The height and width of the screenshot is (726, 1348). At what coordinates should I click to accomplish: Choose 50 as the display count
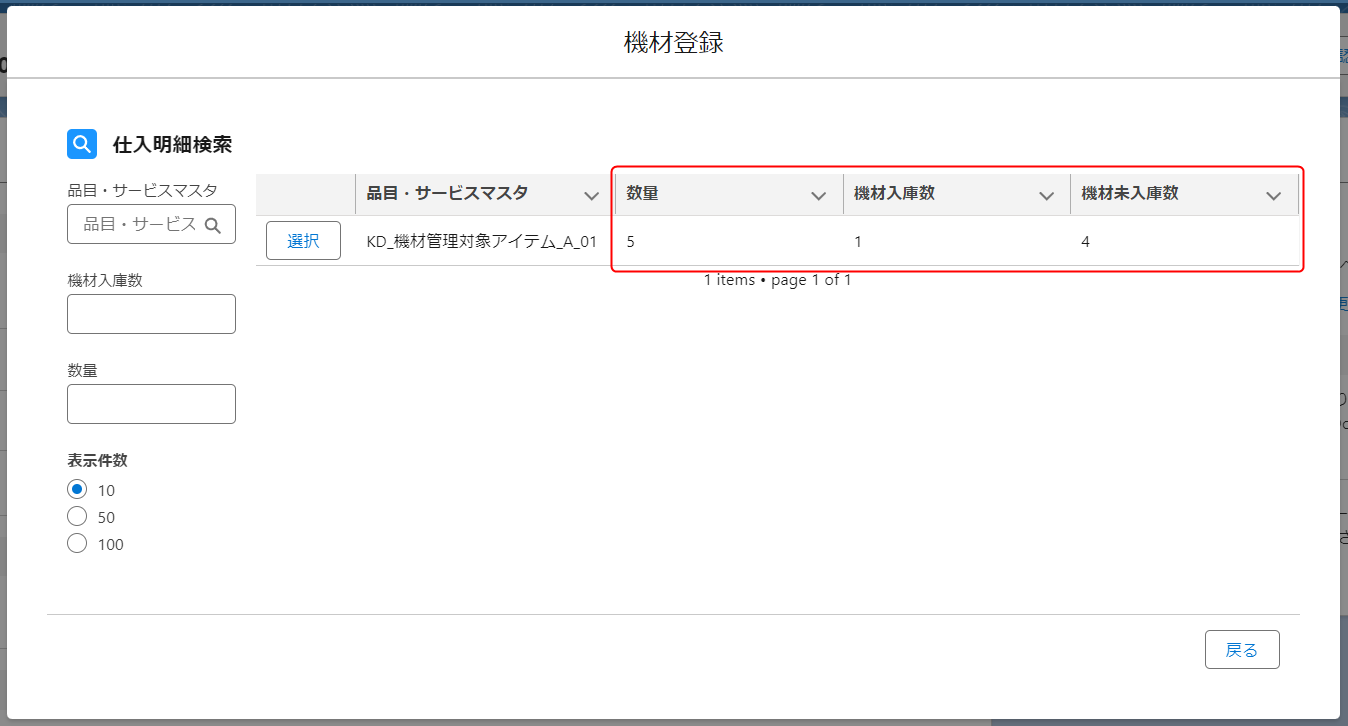[77, 517]
